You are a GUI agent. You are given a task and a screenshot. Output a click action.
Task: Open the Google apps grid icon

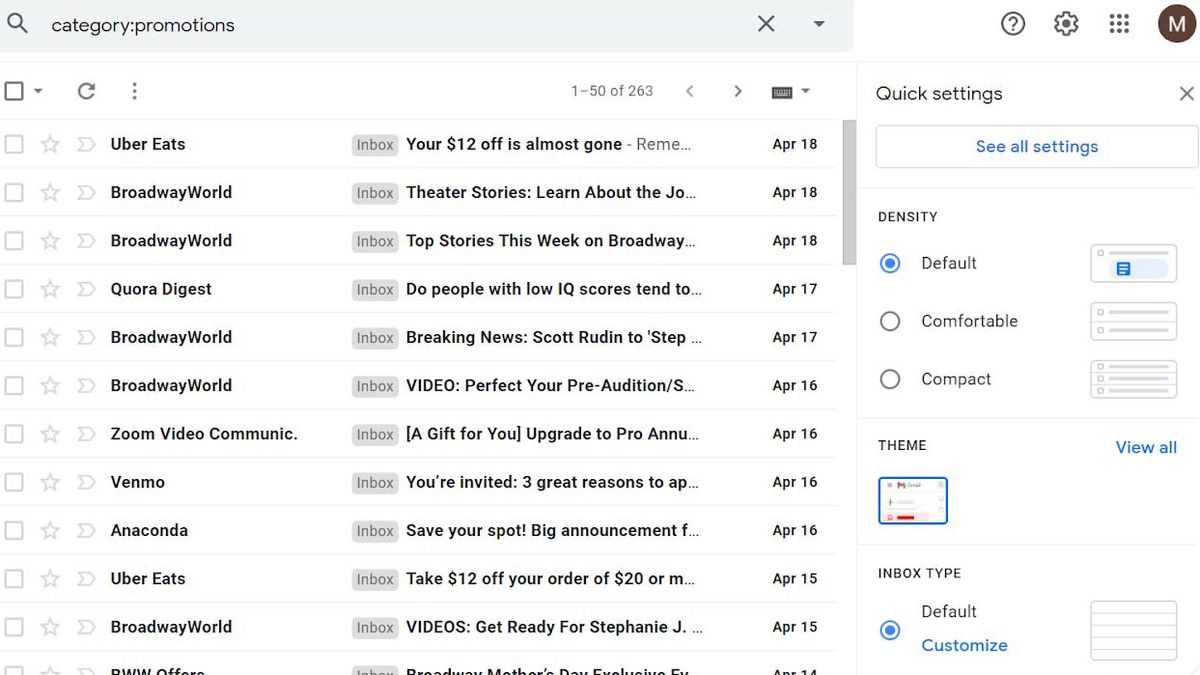pos(1119,23)
